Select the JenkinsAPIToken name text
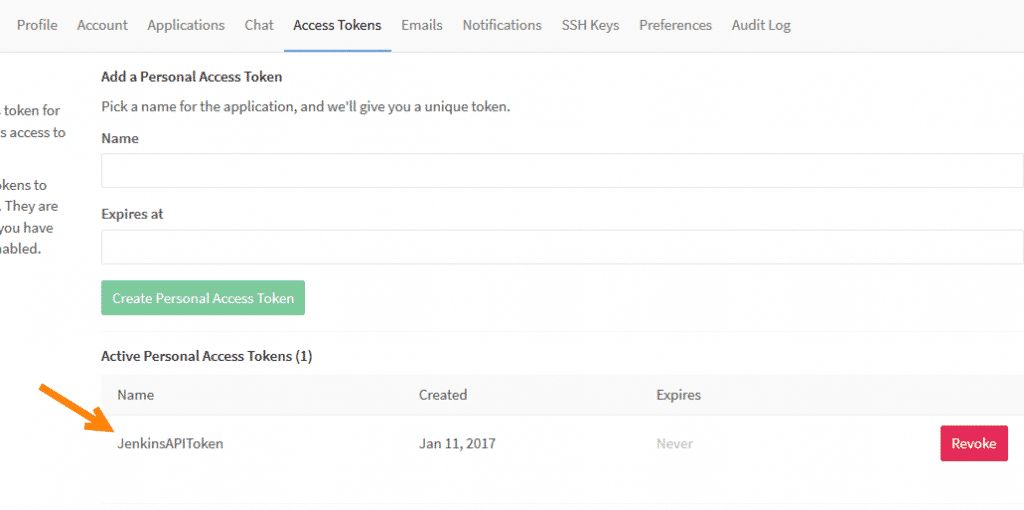Image resolution: width=1024 pixels, height=510 pixels. (x=170, y=444)
